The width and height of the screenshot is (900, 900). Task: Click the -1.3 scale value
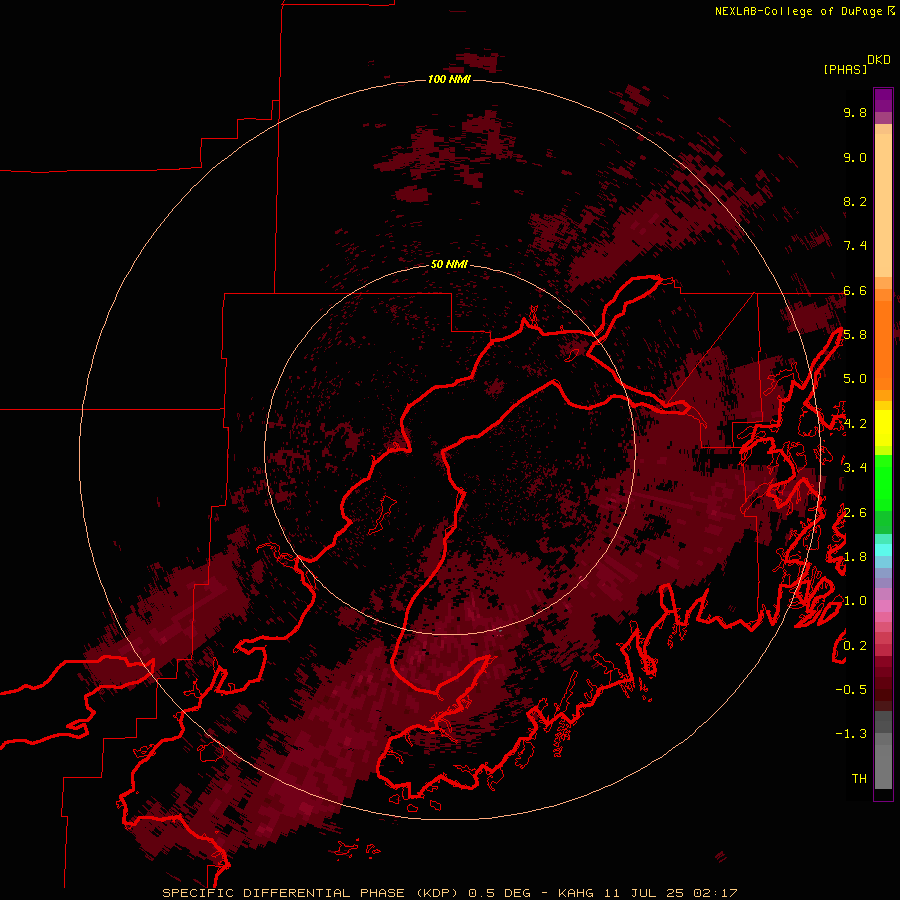click(851, 734)
